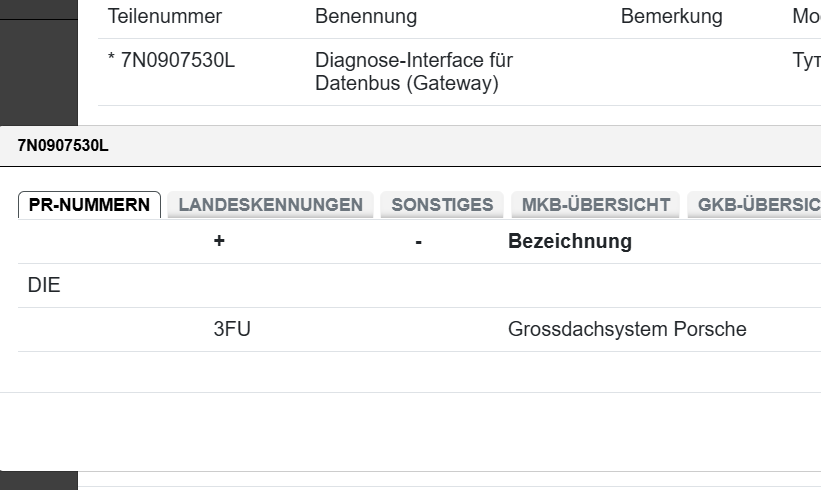Viewport: 821px width, 490px height.
Task: Go to the GKB-ÜBERSICHT tab
Action: tap(756, 205)
